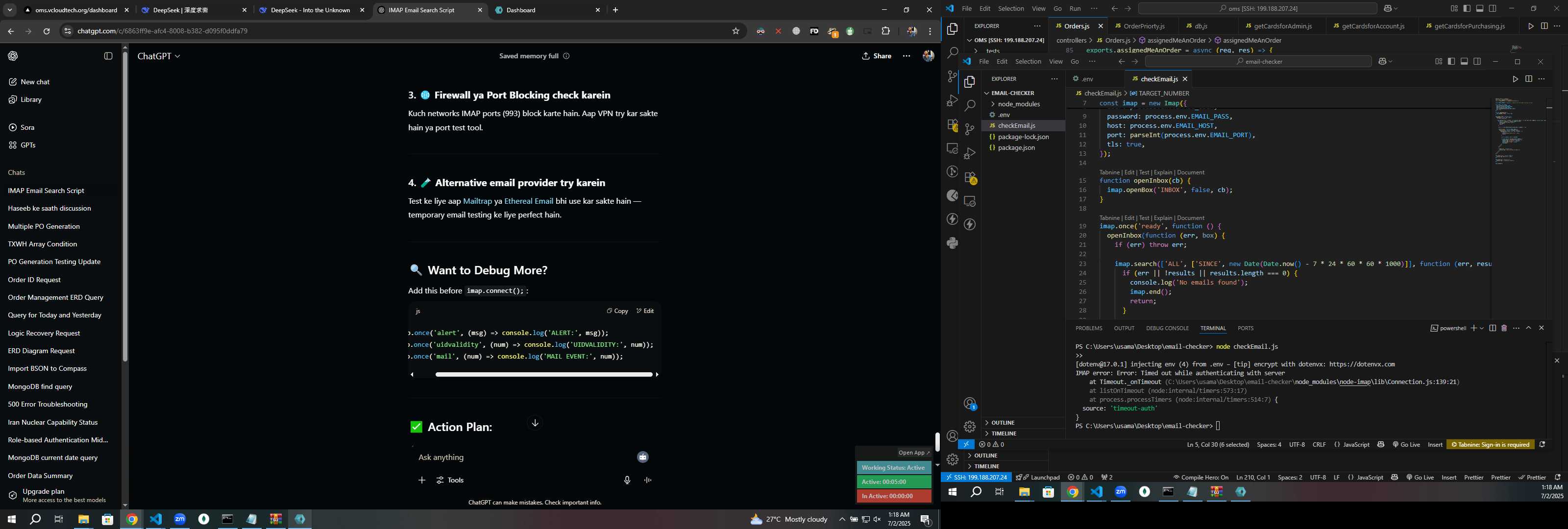Open the Source Control view in email-checker VS Code
The width and height of the screenshot is (1568, 529).
click(x=970, y=129)
